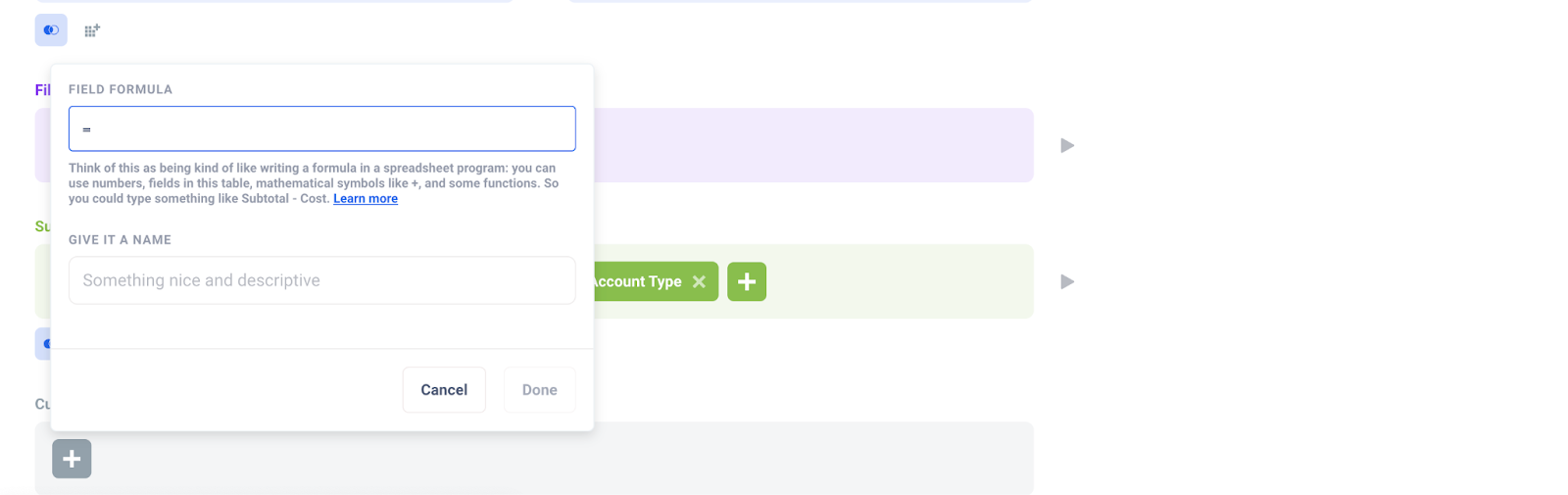Focus the Field Formula input box
This screenshot has width=1568, height=495.
(x=321, y=128)
